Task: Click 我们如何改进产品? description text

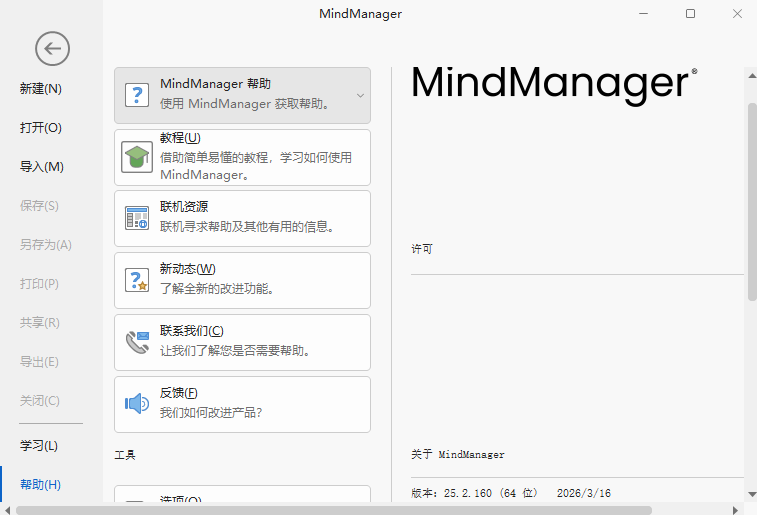Action: click(x=211, y=413)
